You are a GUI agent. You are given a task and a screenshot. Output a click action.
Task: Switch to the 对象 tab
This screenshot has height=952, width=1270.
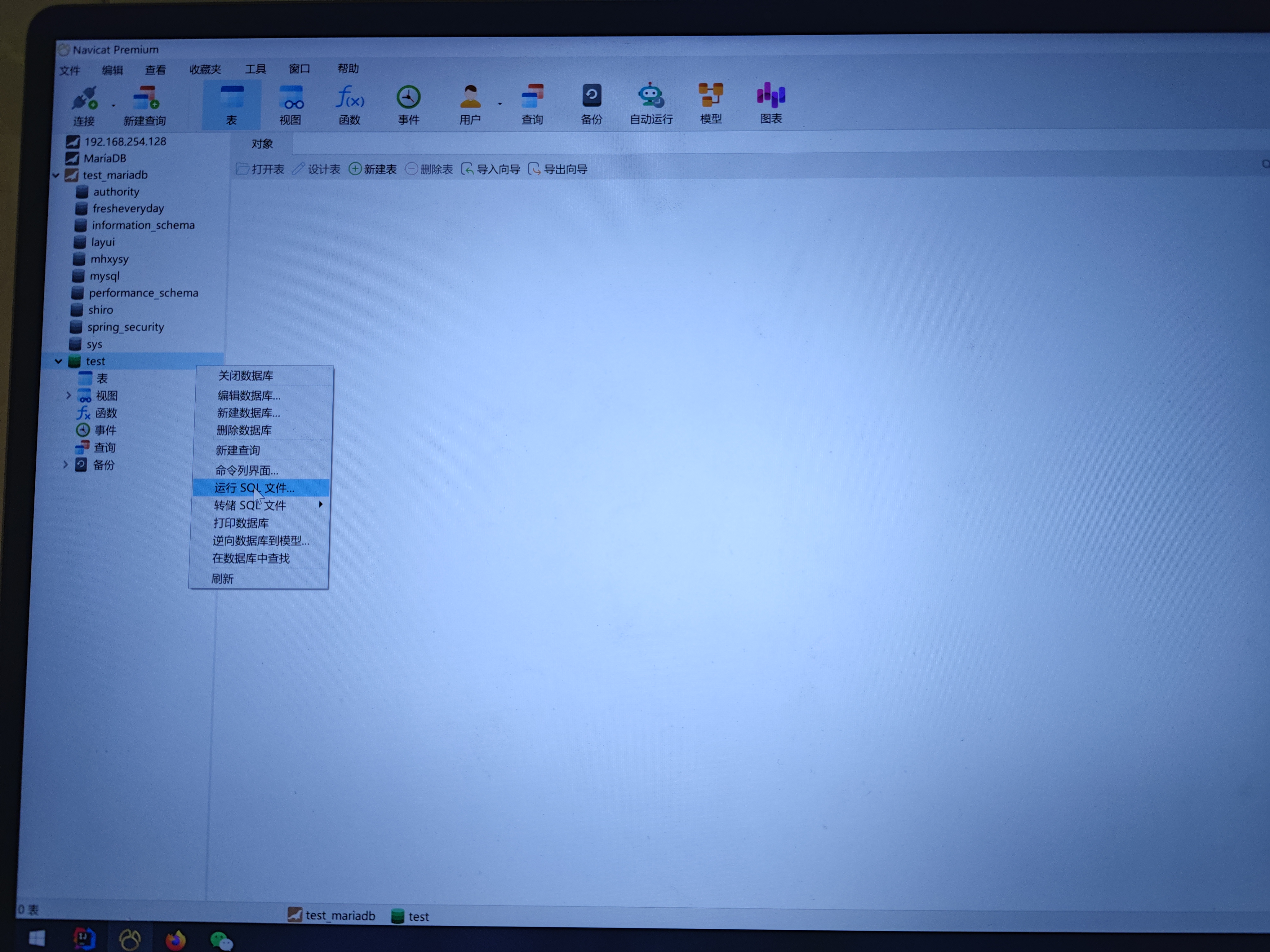point(262,143)
